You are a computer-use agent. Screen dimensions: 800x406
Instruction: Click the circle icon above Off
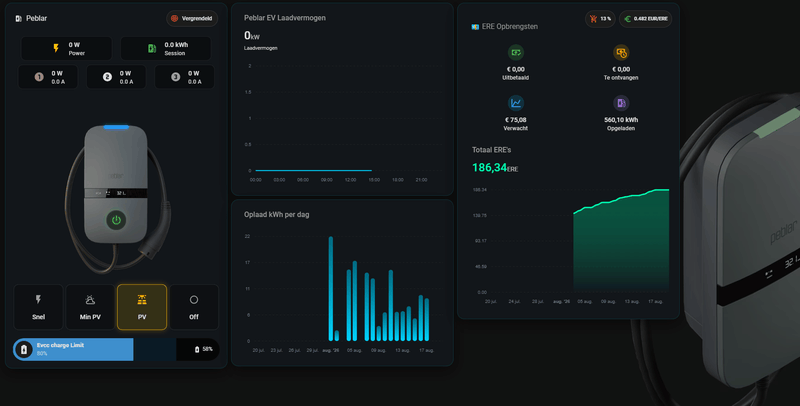point(194,300)
